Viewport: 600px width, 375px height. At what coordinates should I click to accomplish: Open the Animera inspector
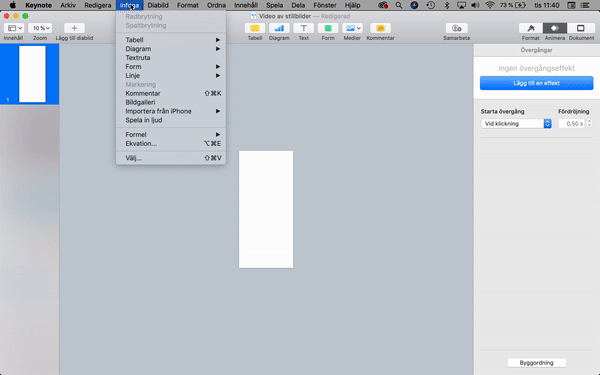tap(555, 28)
